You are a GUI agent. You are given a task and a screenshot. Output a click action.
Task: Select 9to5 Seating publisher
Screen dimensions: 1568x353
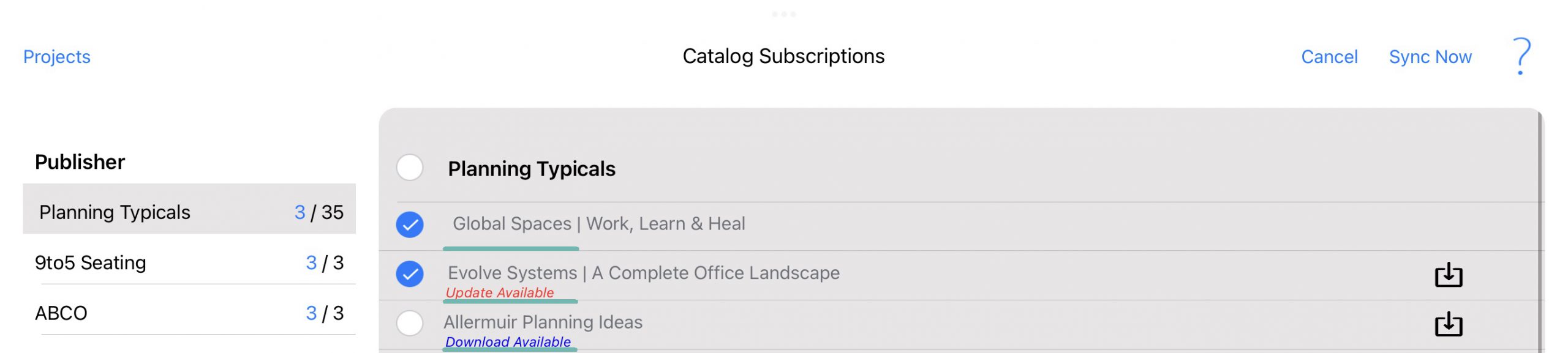[x=189, y=262]
